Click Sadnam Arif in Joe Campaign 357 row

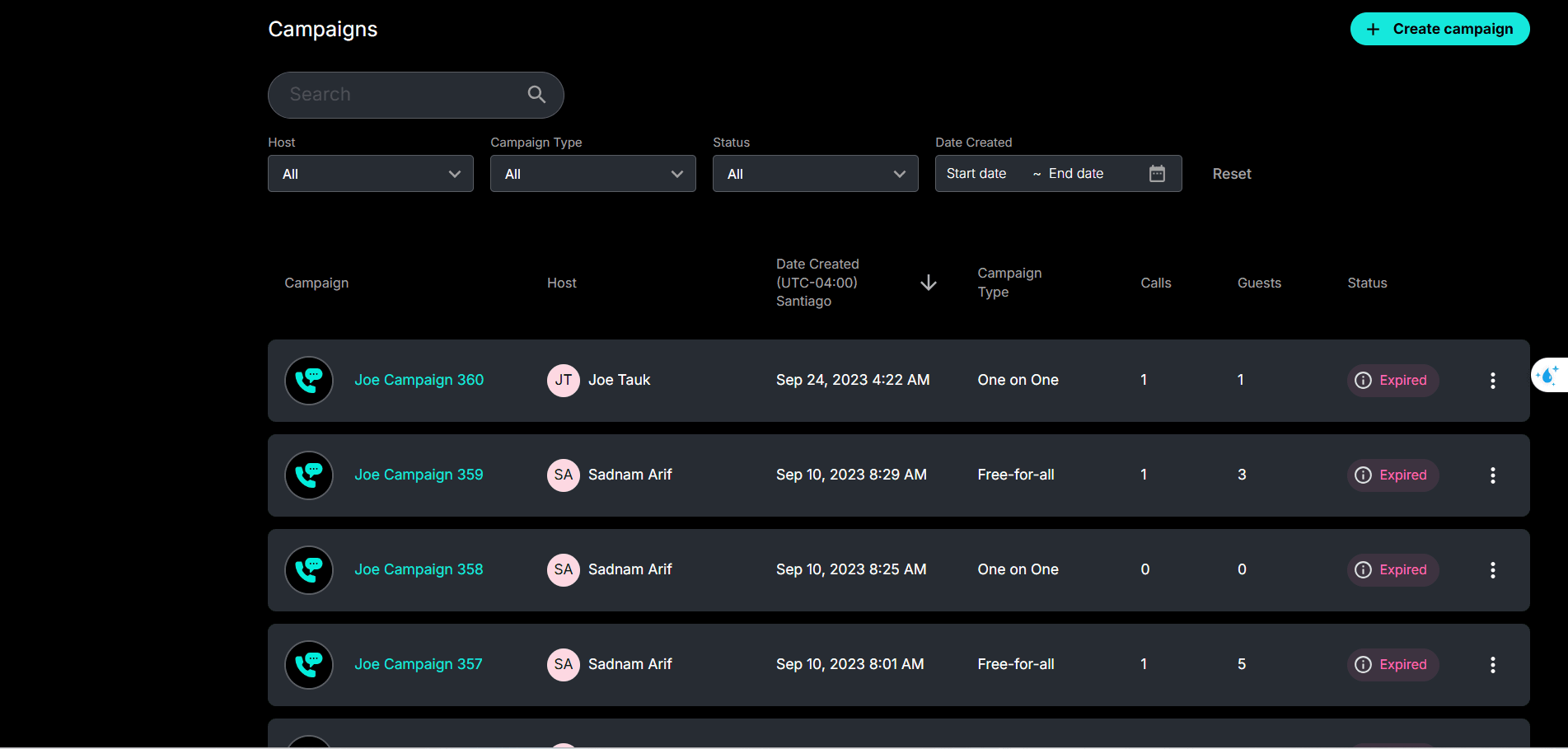630,664
